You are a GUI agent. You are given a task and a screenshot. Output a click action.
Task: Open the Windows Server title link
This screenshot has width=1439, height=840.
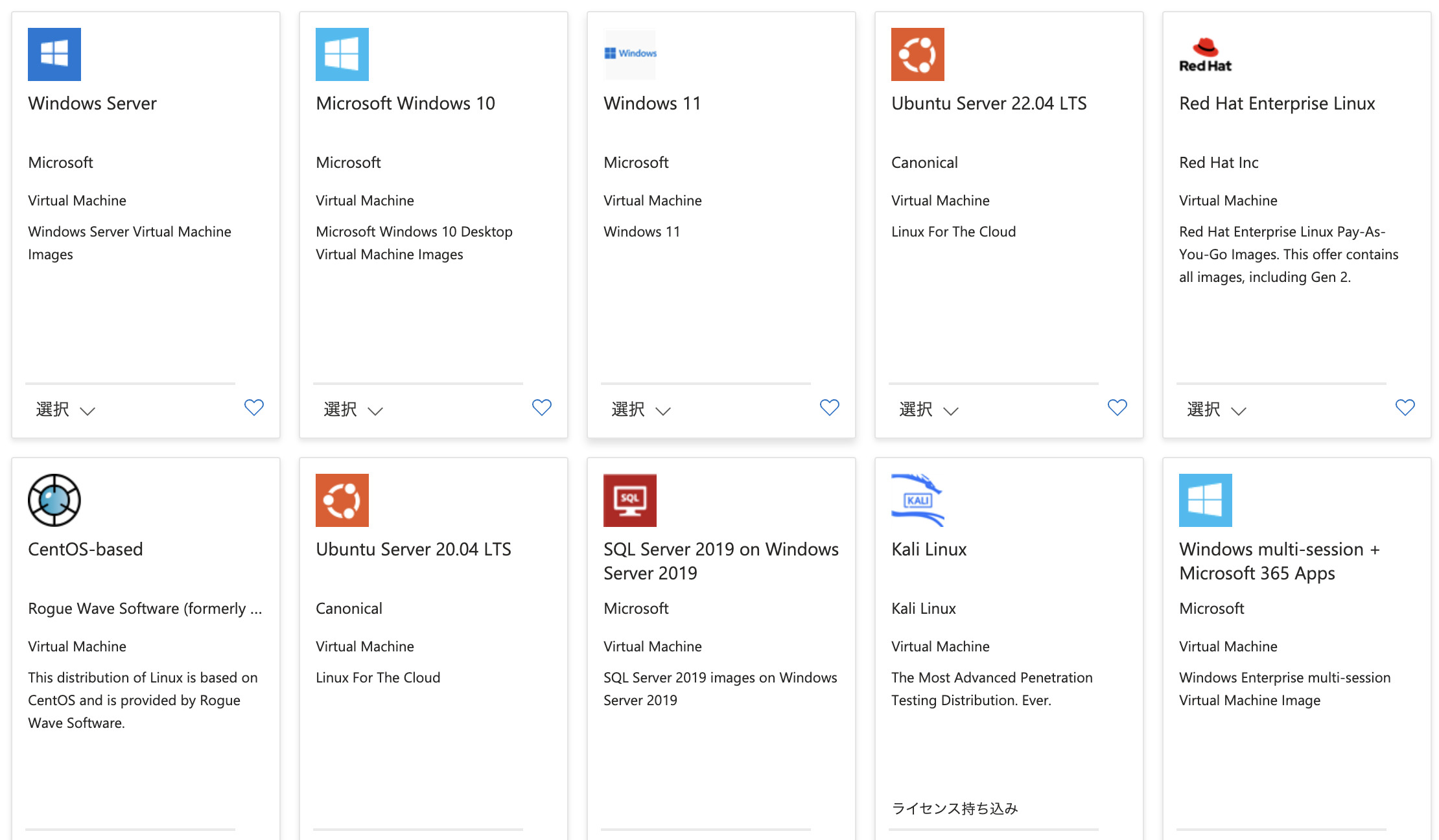pyautogui.click(x=92, y=104)
